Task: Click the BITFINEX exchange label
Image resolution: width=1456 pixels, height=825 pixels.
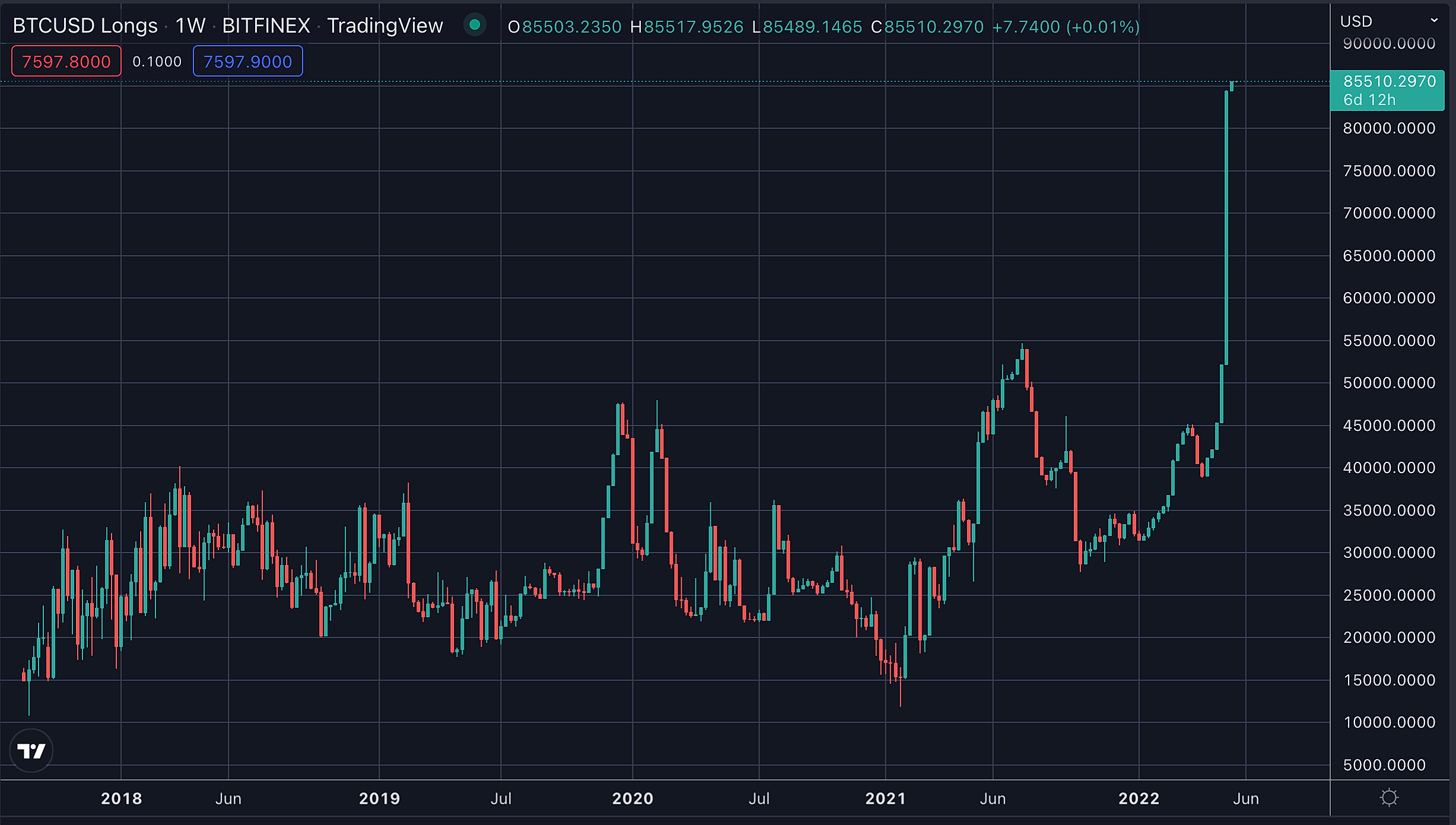Action: pos(266,26)
